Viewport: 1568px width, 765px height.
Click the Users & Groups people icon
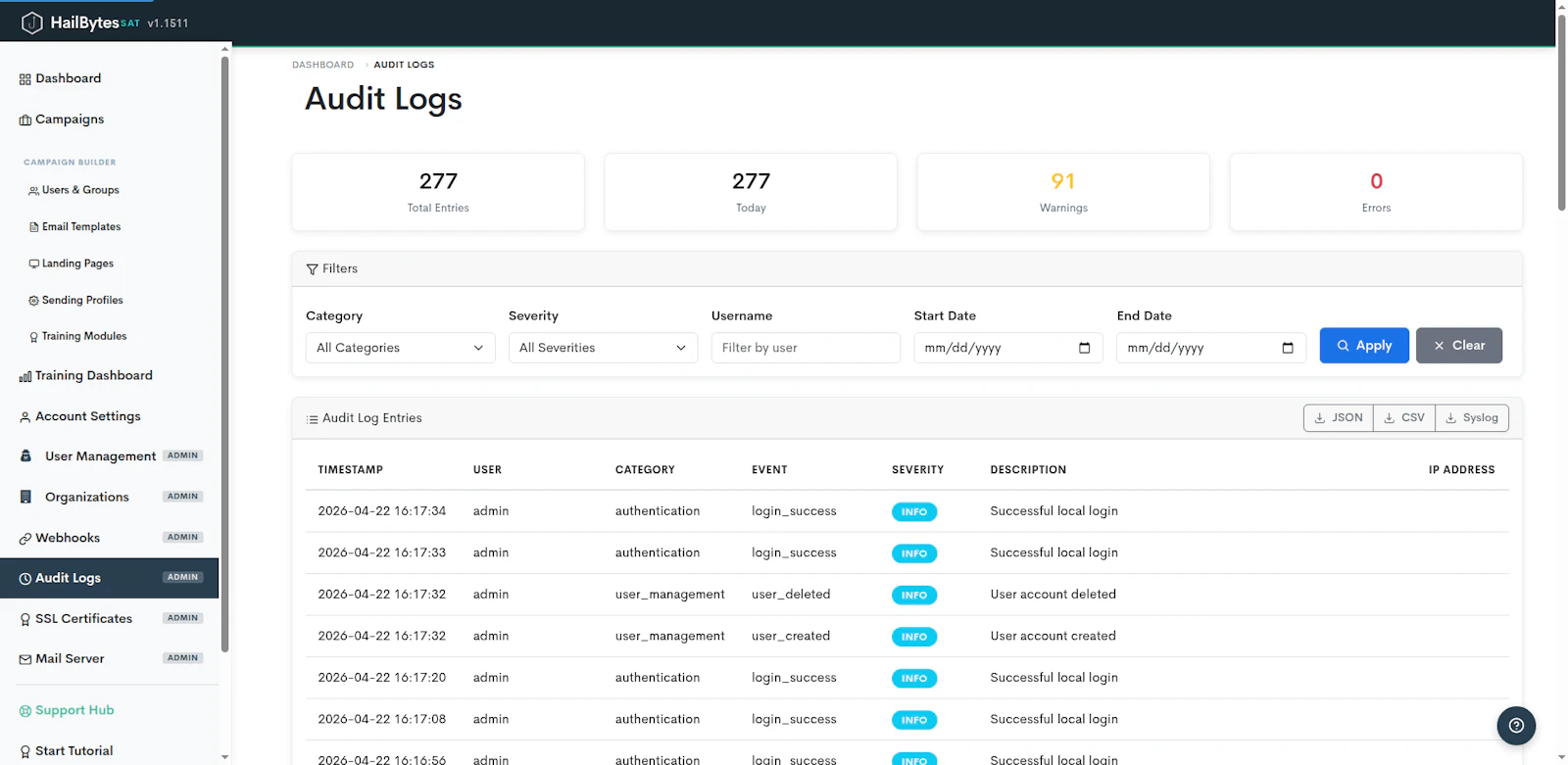tap(34, 191)
